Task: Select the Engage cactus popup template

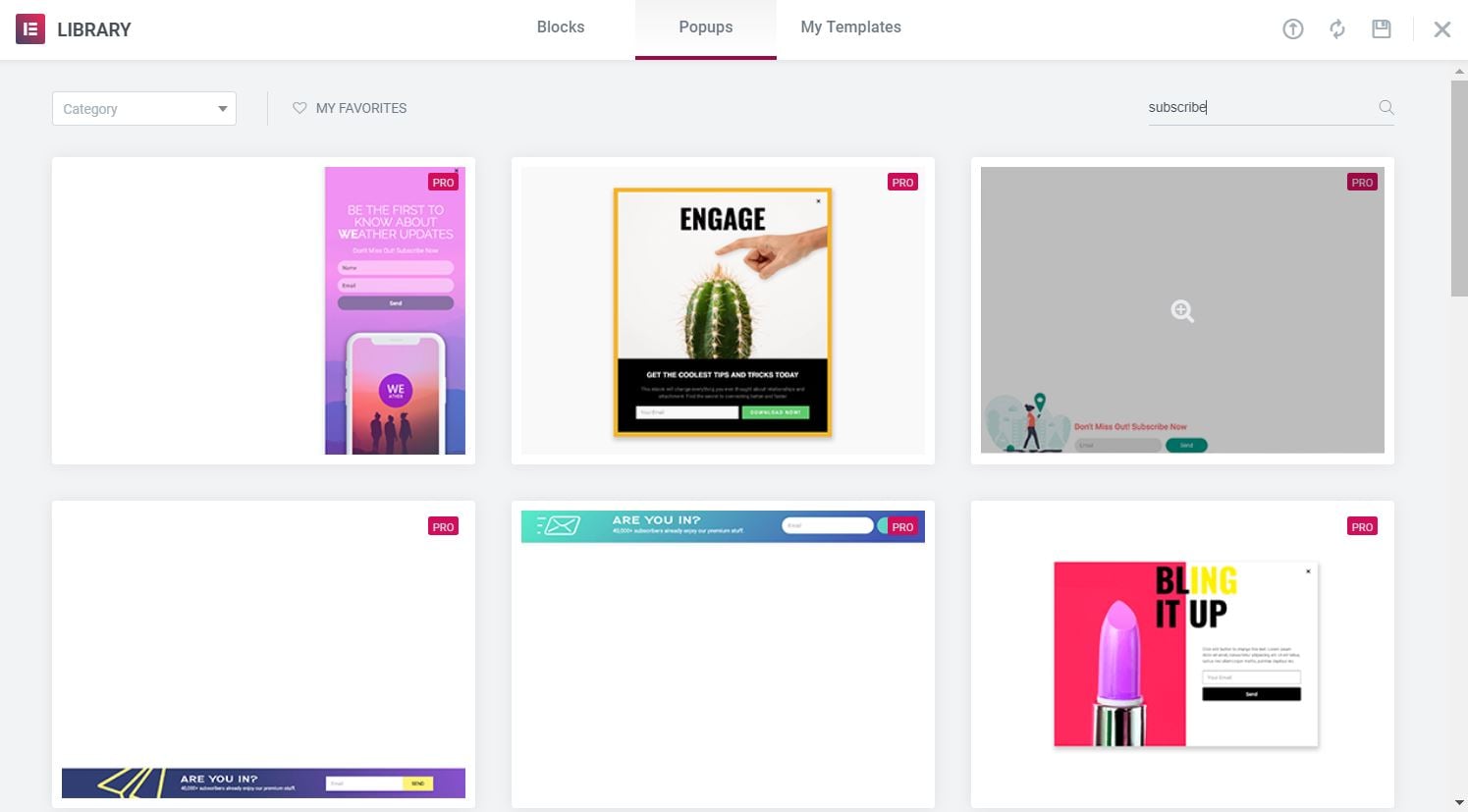Action: tap(723, 310)
